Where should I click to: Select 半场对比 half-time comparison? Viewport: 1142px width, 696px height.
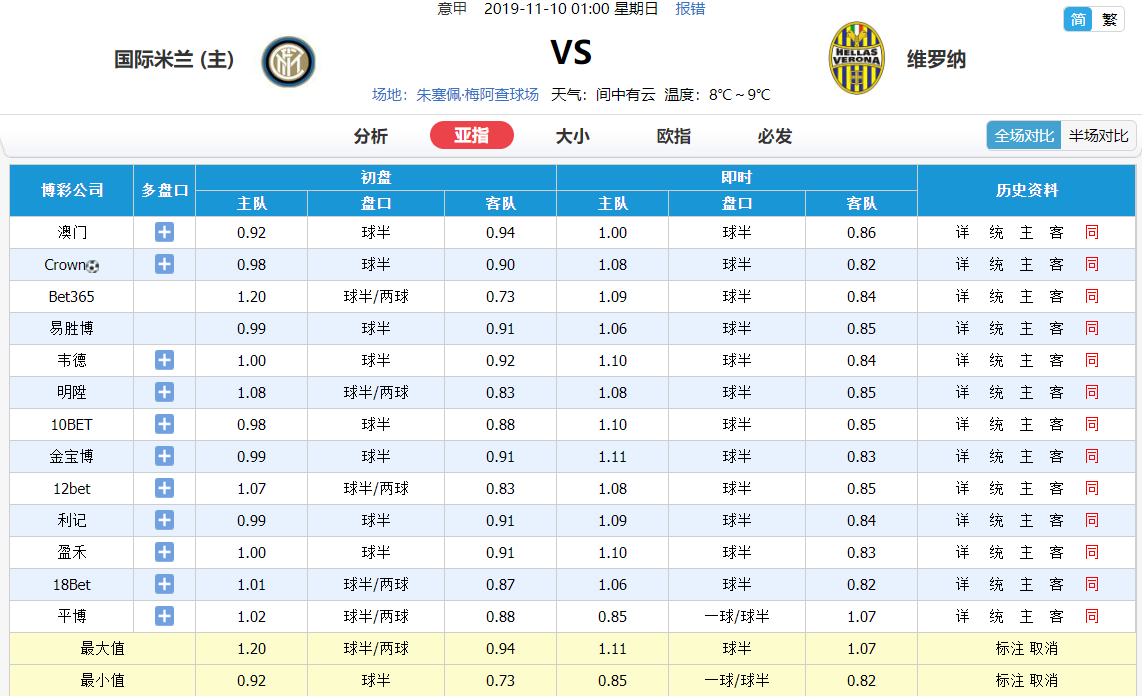1098,136
